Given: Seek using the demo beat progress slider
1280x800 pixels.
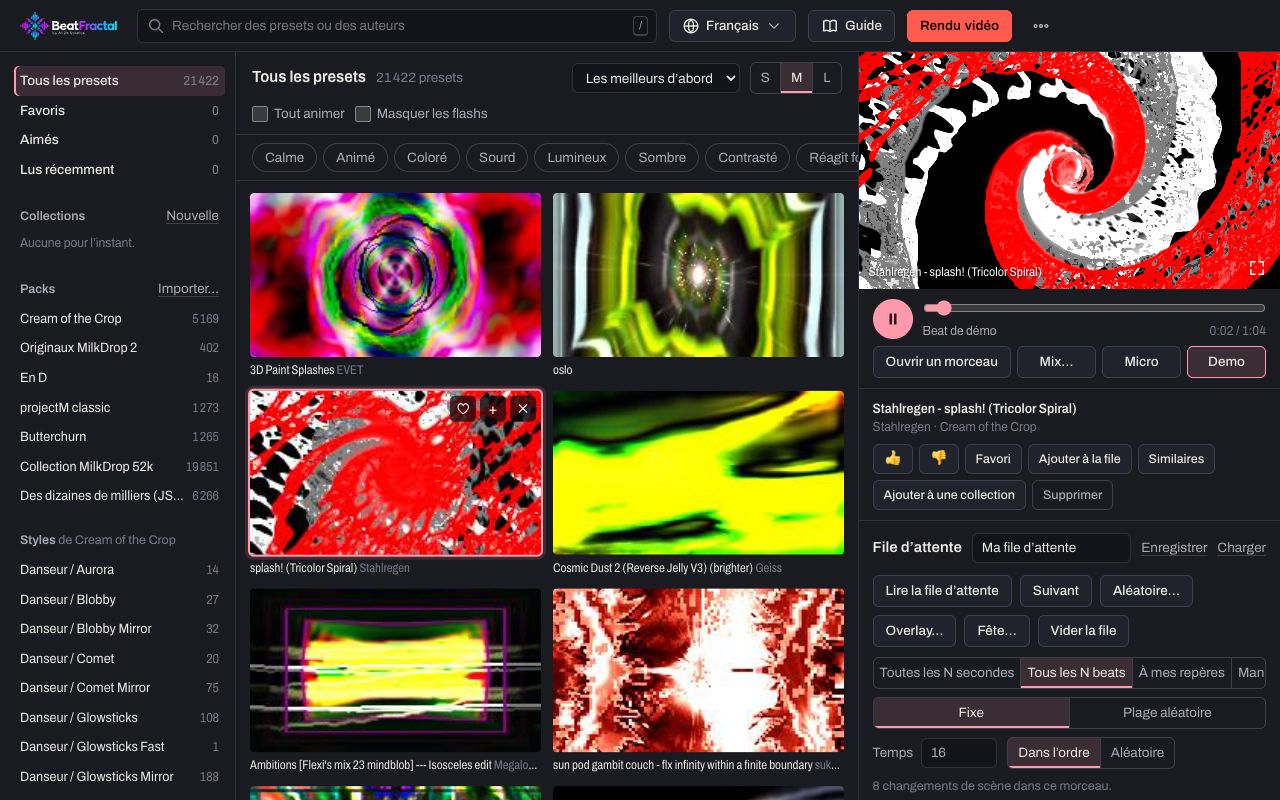Looking at the screenshot, I should pos(1094,309).
